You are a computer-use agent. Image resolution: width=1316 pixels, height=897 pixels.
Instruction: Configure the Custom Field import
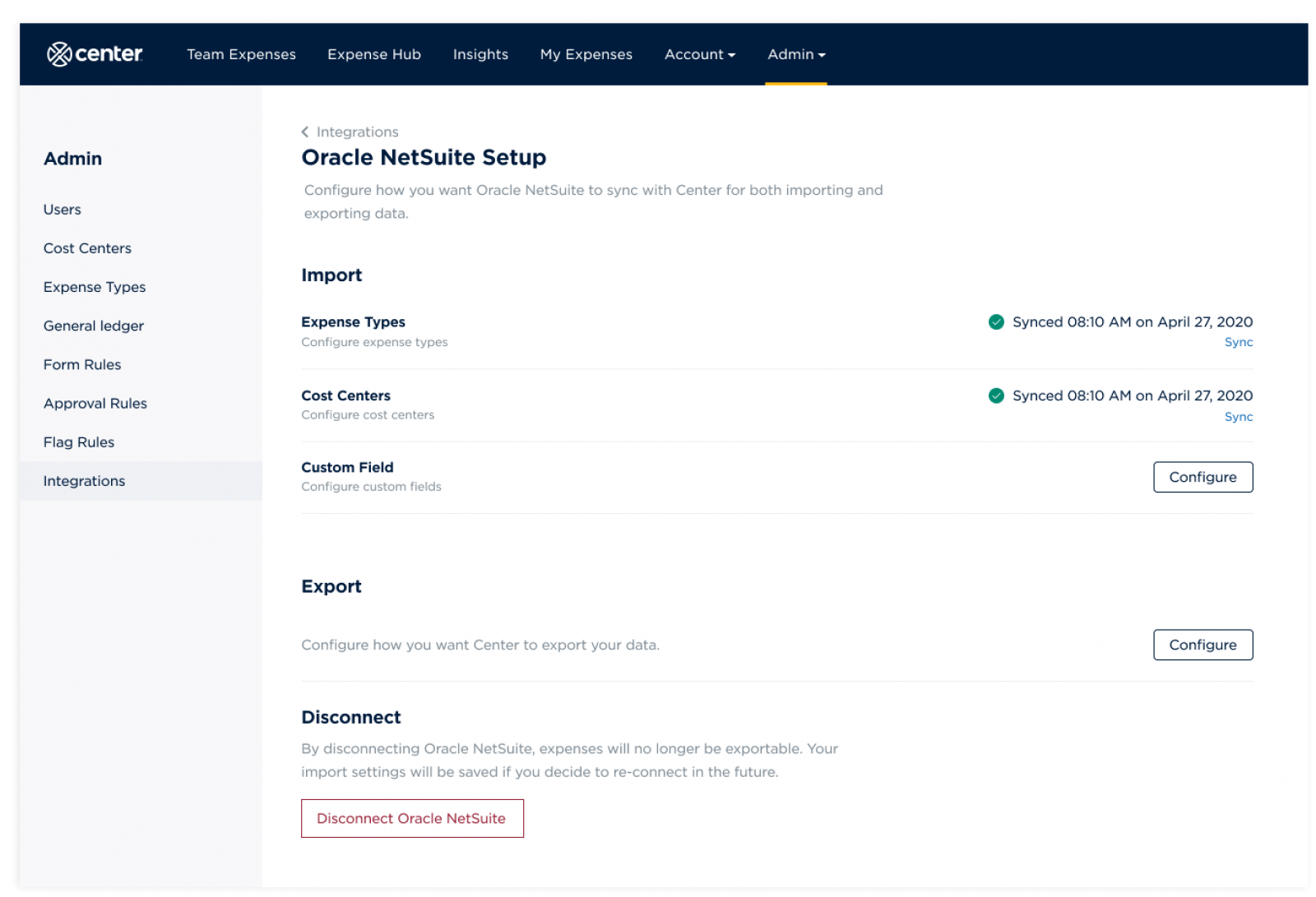tap(1202, 477)
